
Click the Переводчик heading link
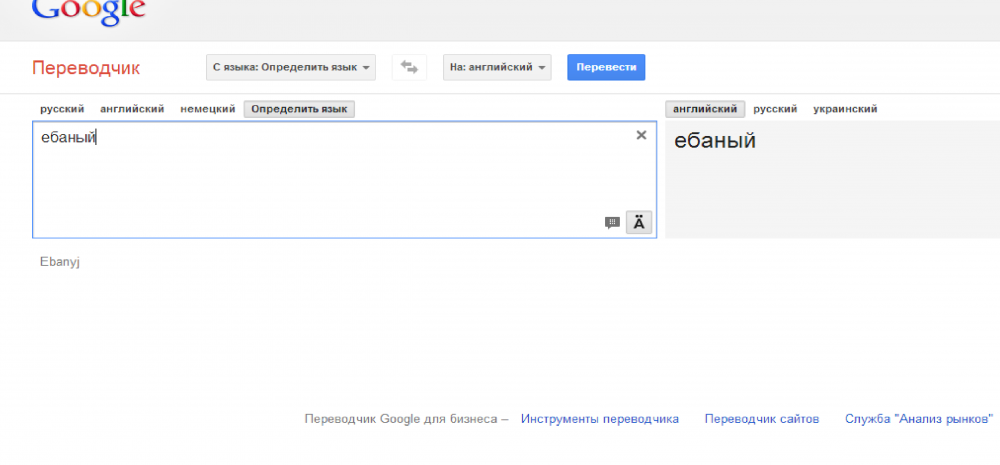(x=86, y=68)
